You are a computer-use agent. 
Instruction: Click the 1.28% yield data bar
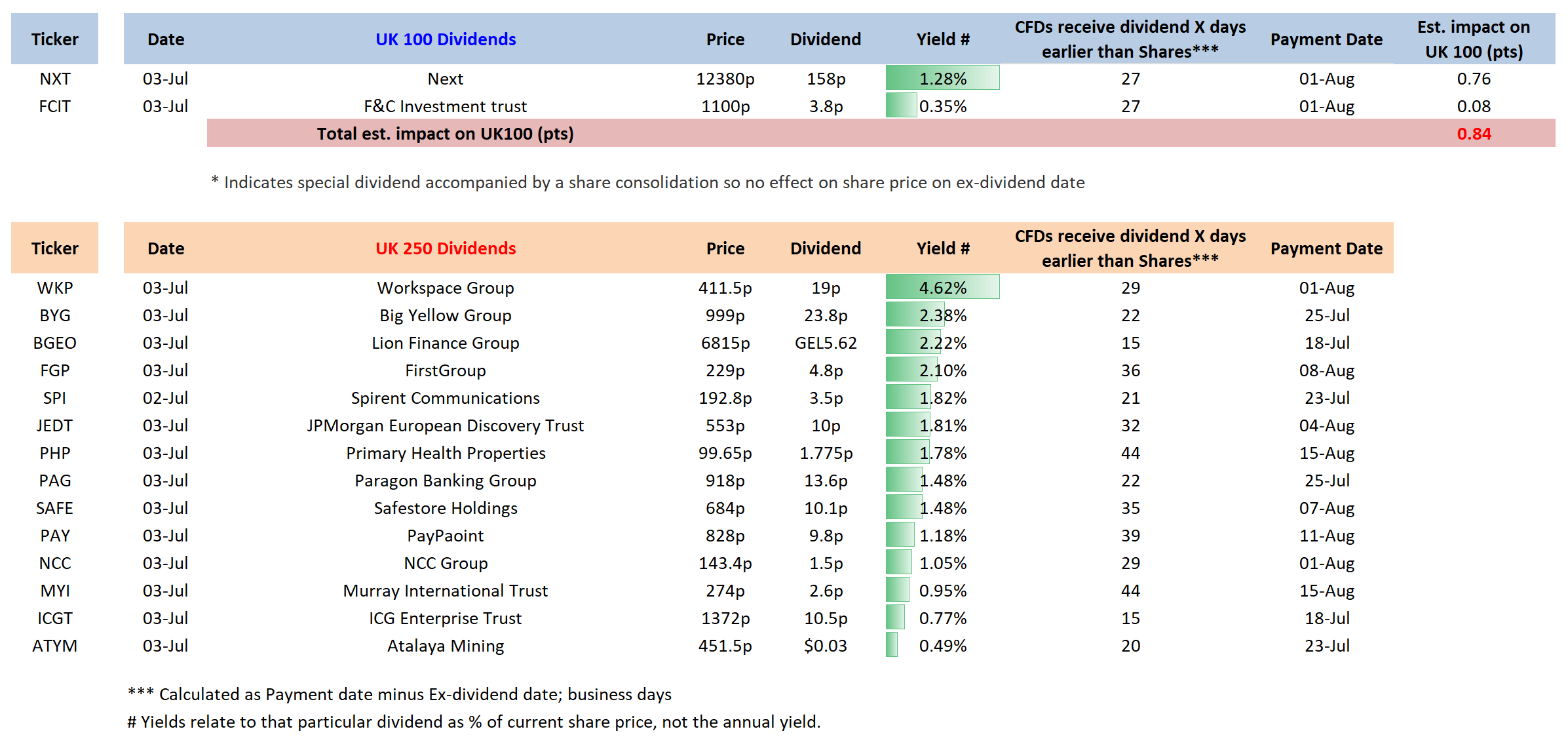943,78
